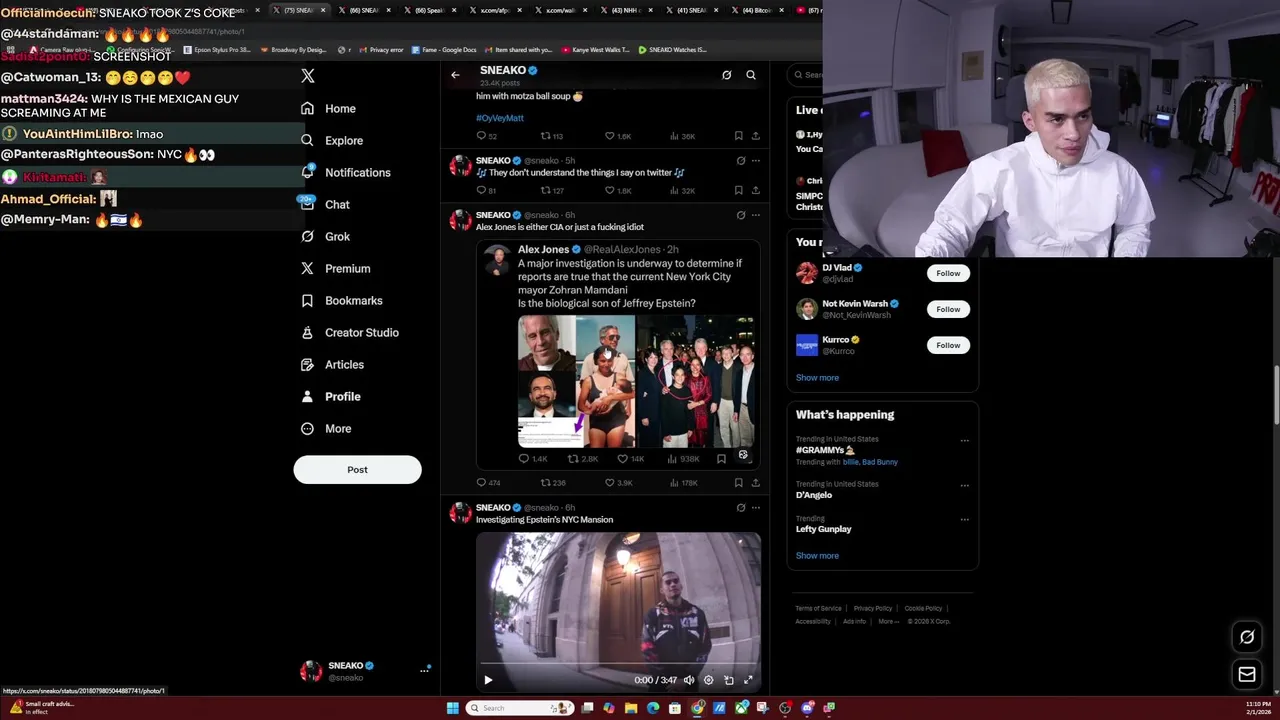Follow Kurrco

(948, 345)
